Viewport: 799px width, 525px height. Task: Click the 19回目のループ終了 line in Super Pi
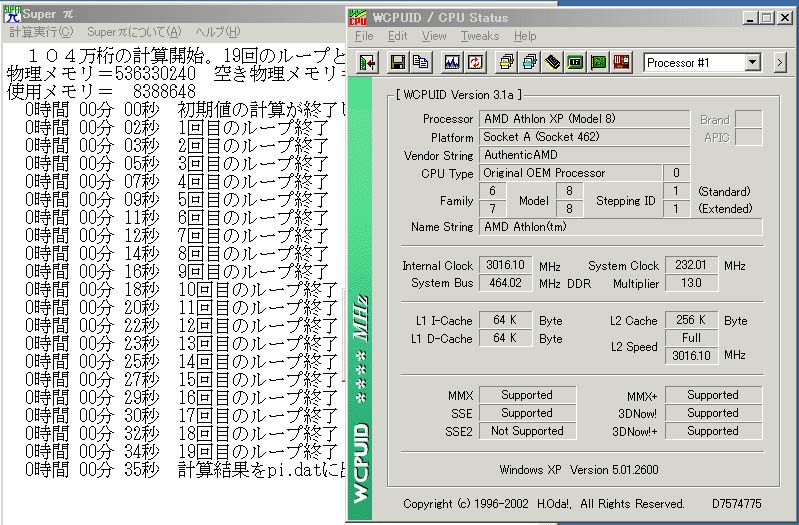coord(181,452)
